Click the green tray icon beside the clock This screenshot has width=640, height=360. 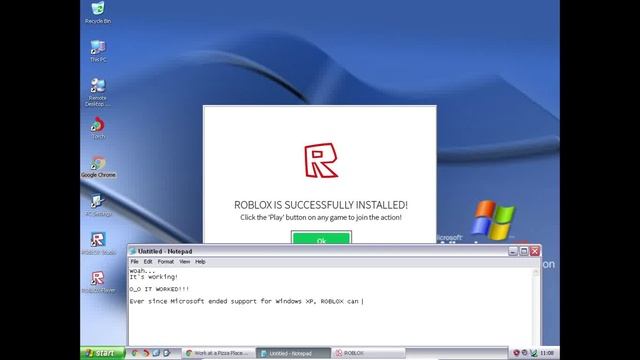pyautogui.click(x=533, y=353)
